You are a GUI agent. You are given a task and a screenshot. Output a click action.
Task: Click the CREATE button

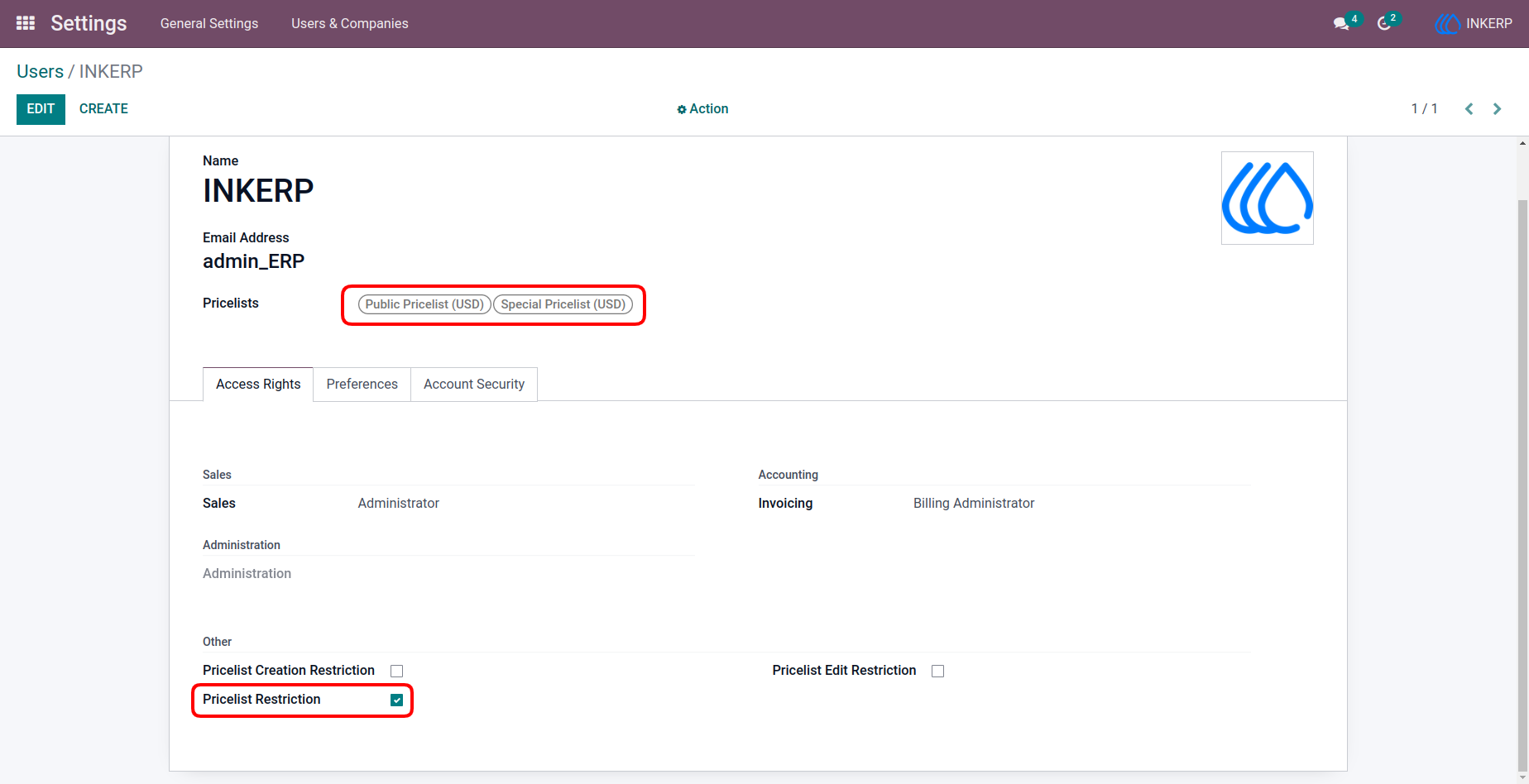(x=103, y=109)
